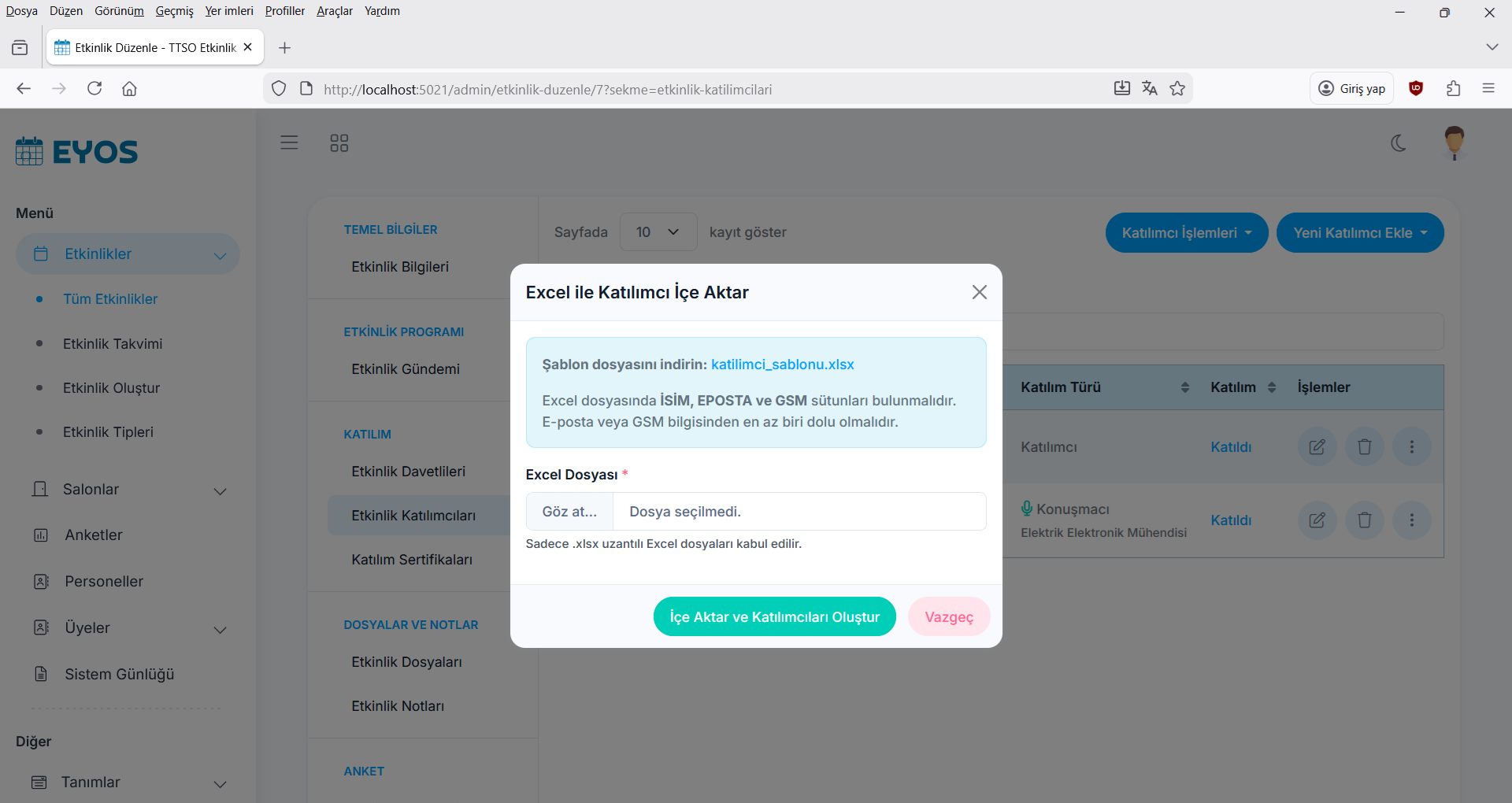The image size is (1512, 803).
Task: Toggle dark mode moon icon
Action: point(1399,143)
